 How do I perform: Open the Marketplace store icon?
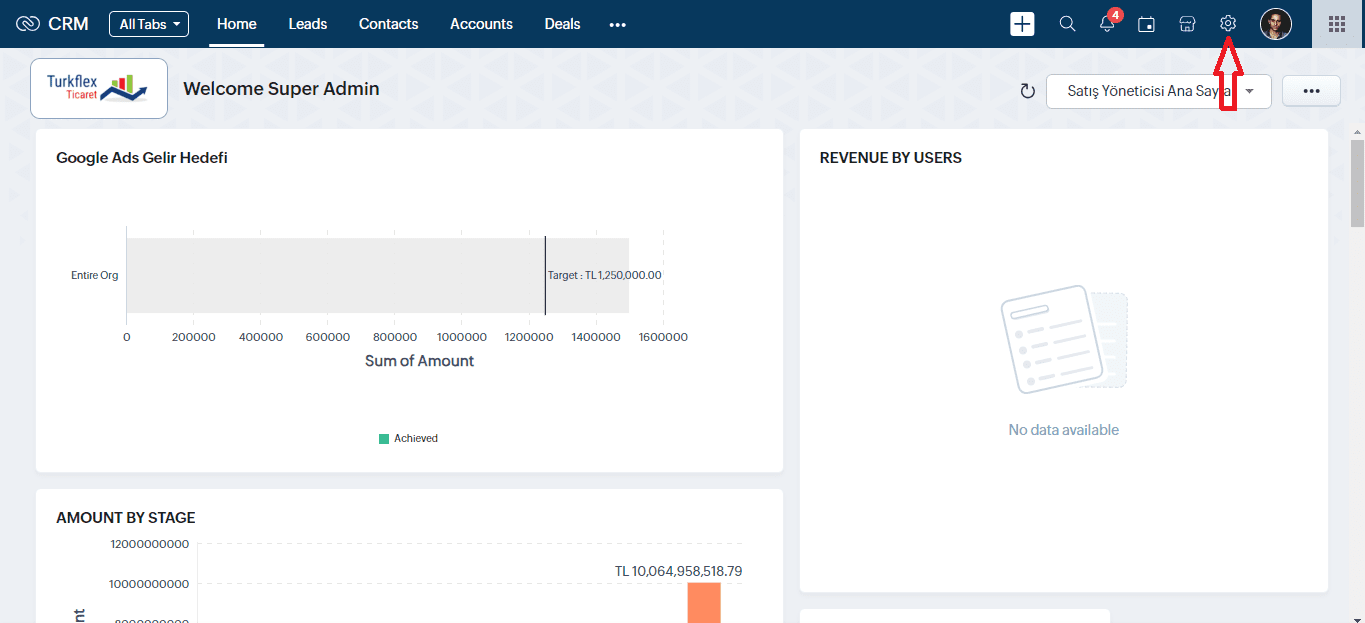[x=1187, y=24]
